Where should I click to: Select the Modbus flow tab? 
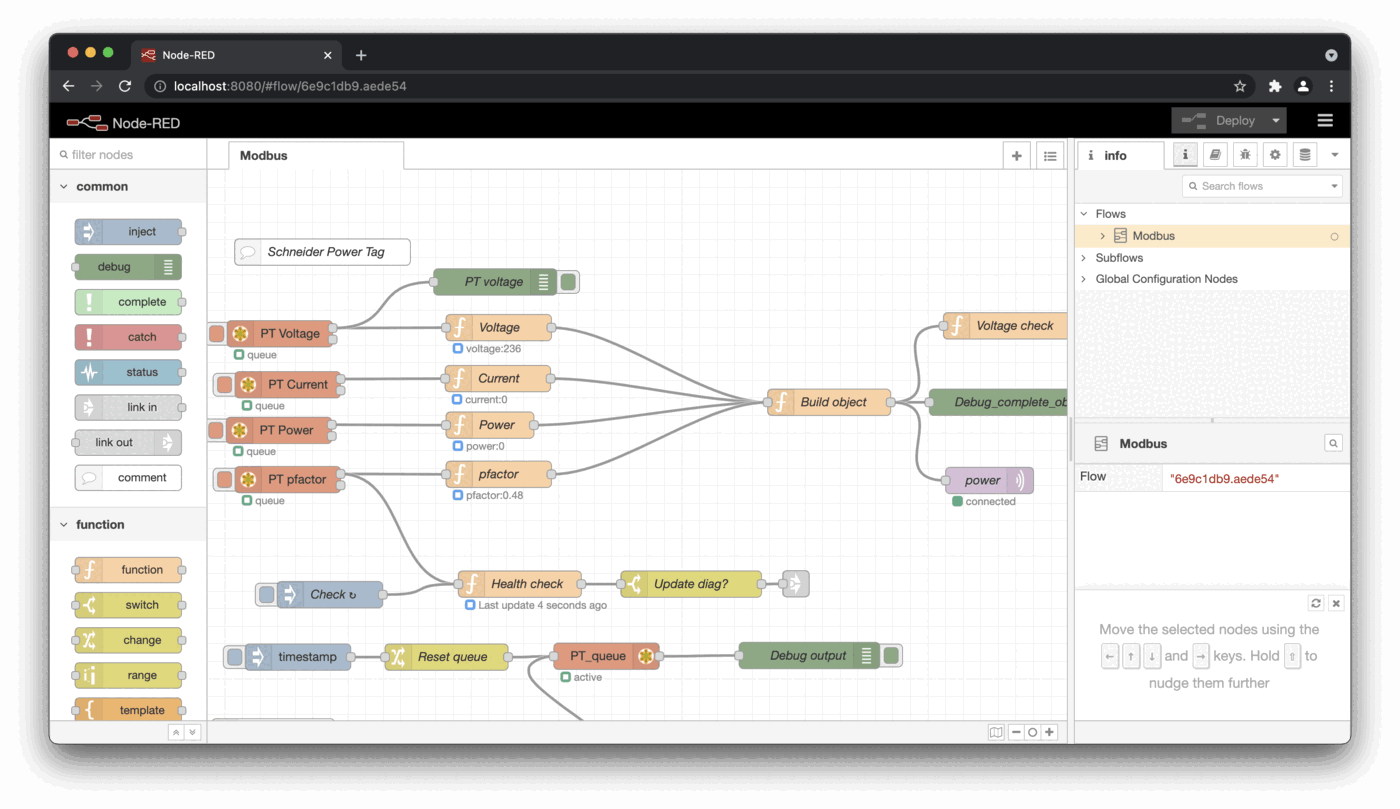pos(264,156)
